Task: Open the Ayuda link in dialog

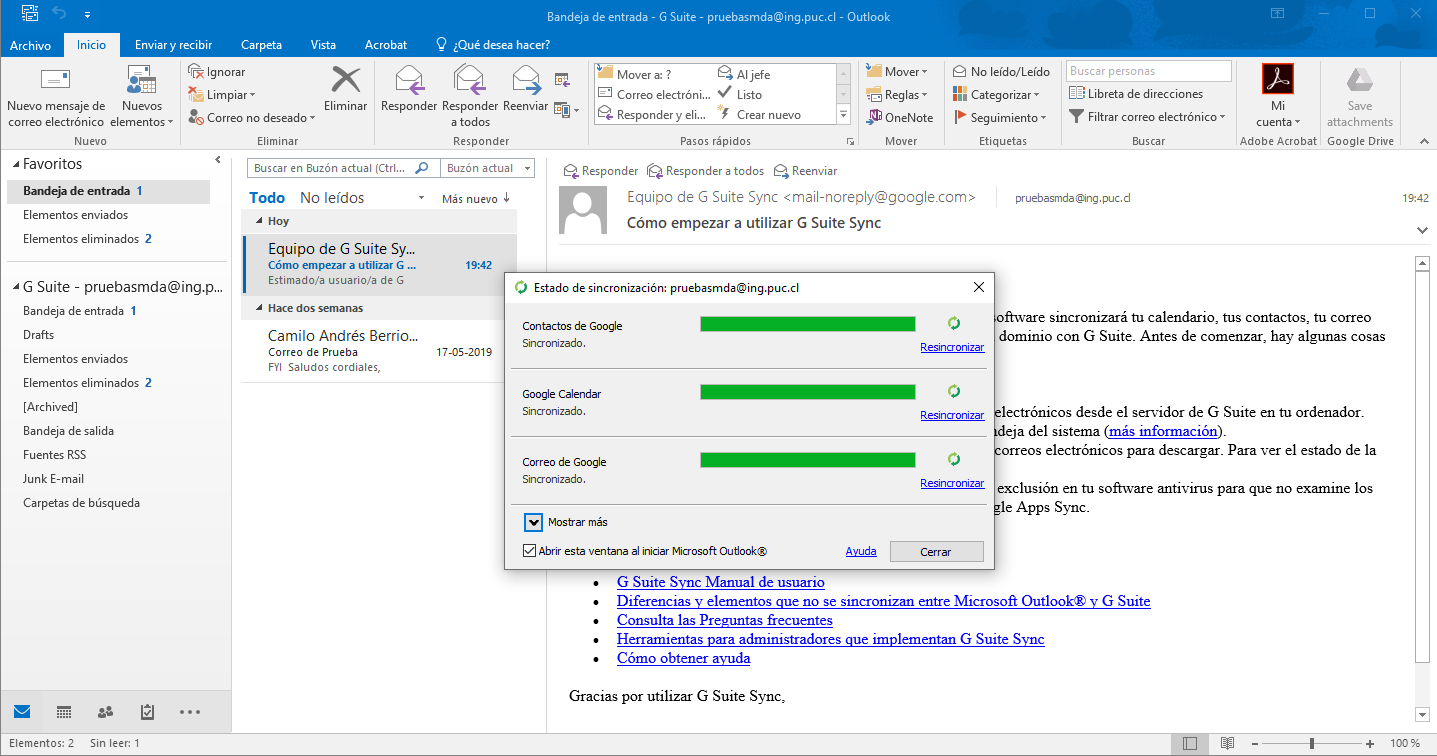Action: 861,551
